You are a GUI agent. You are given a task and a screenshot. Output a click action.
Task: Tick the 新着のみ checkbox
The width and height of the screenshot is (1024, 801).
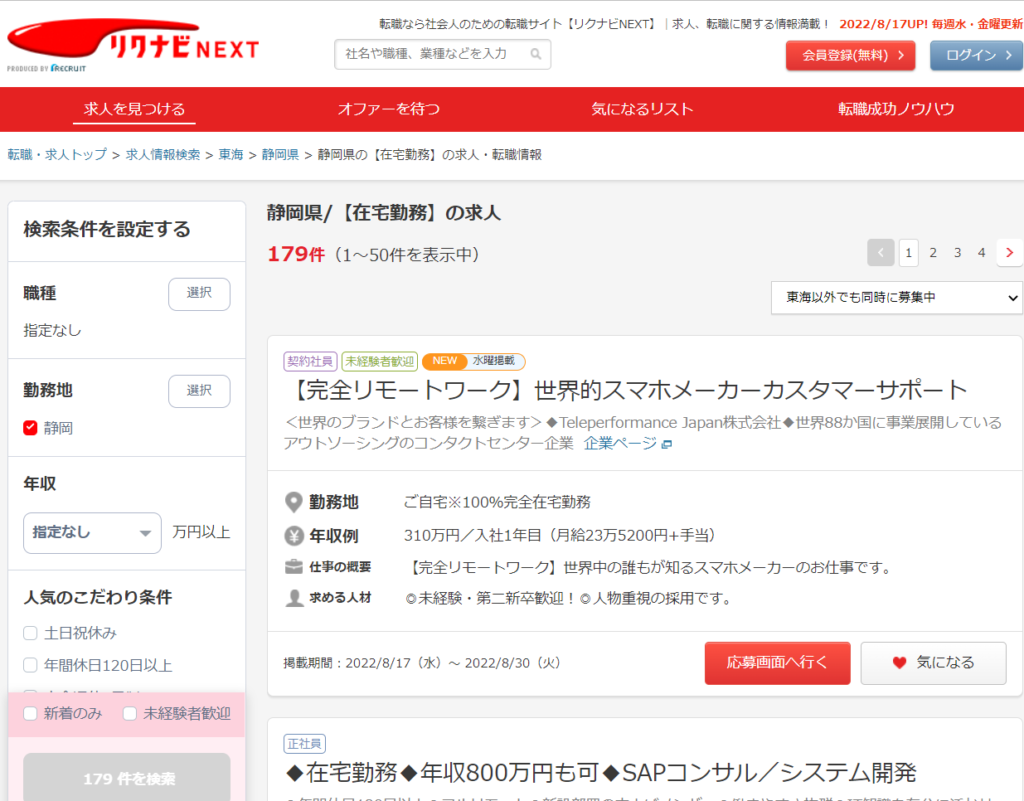pyautogui.click(x=30, y=714)
